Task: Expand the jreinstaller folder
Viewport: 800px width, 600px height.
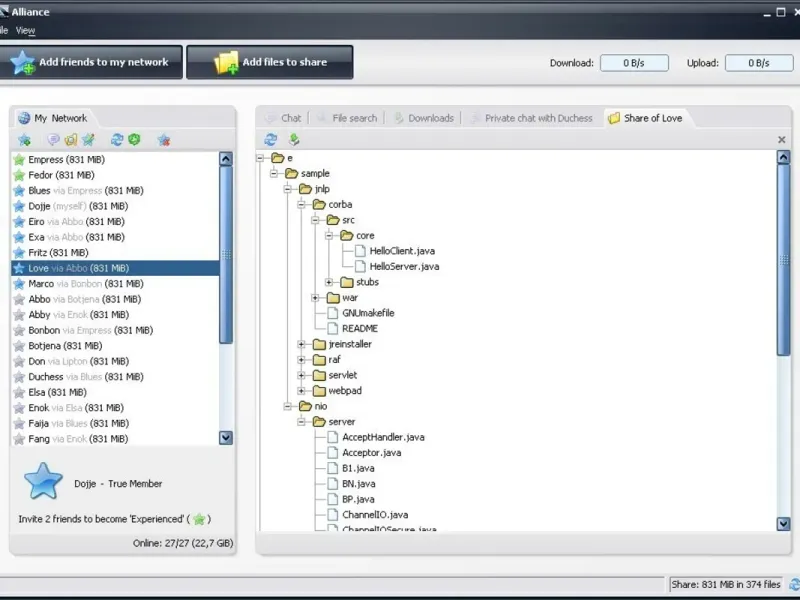Action: [302, 344]
